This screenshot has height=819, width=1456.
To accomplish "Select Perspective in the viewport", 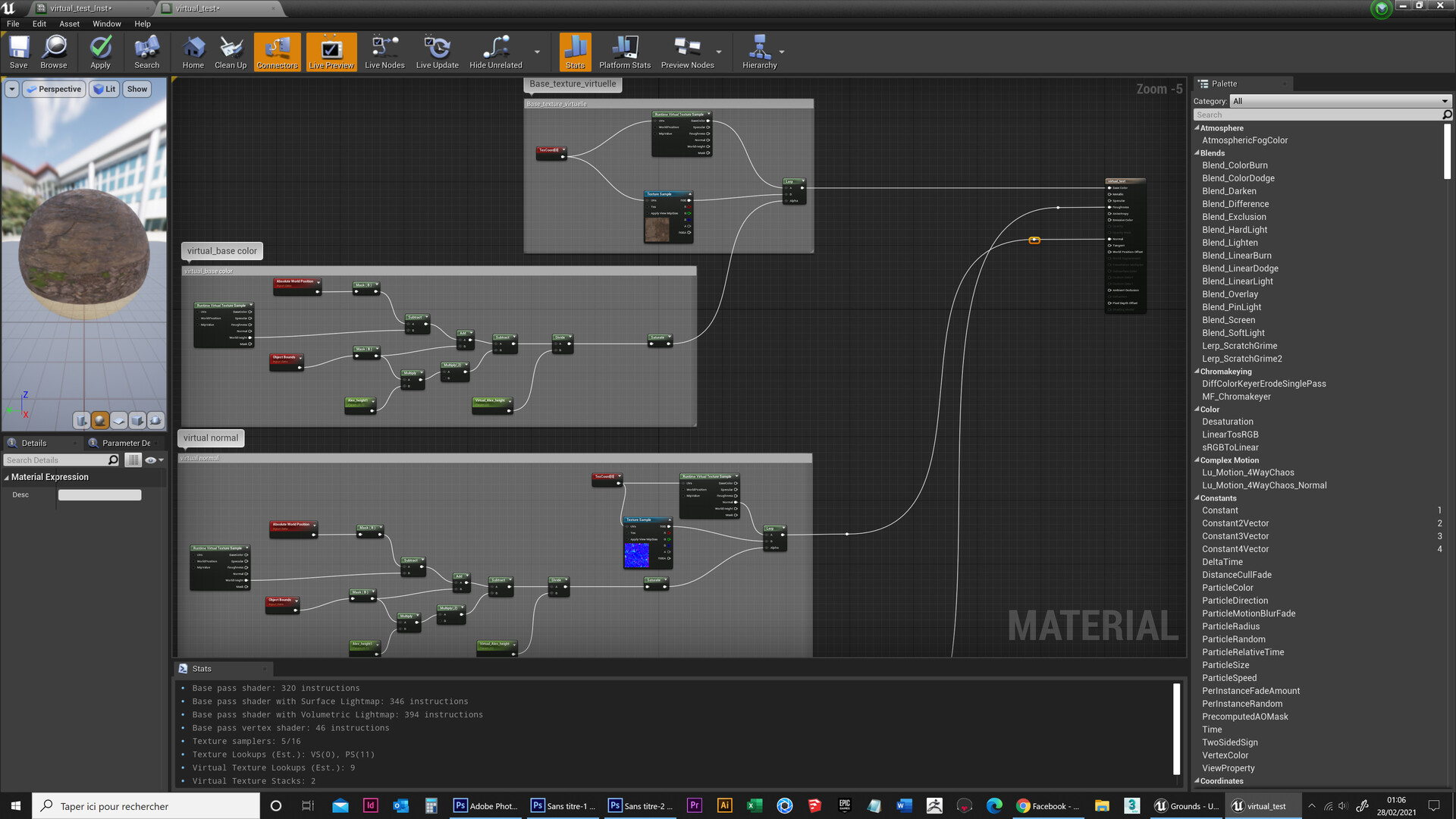I will [x=53, y=89].
